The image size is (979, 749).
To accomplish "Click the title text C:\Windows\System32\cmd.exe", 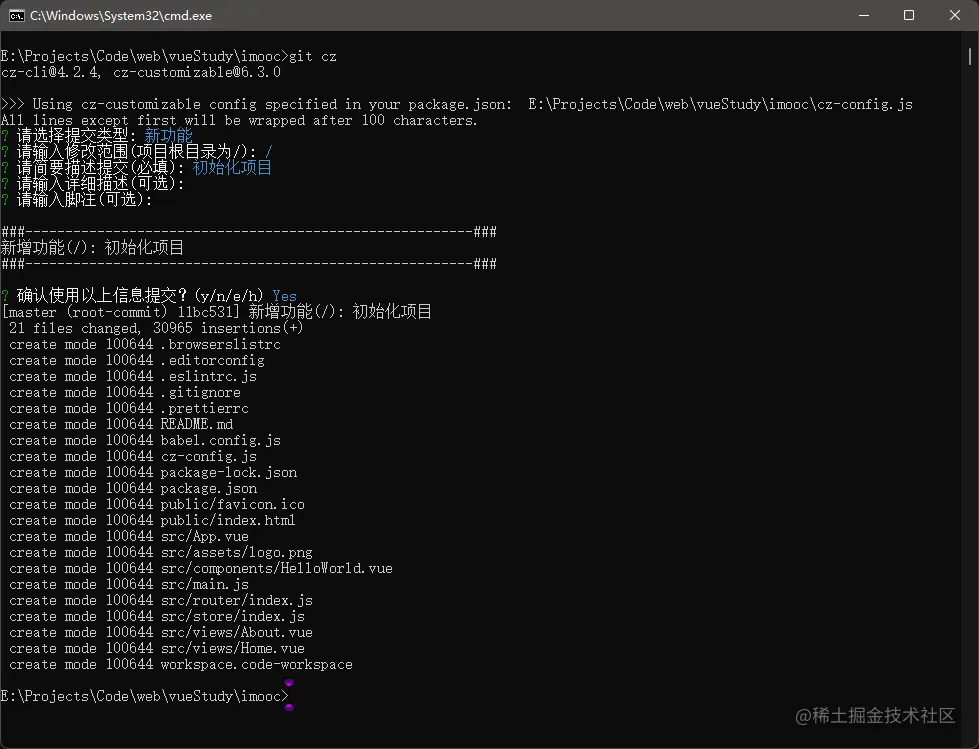I will point(121,16).
